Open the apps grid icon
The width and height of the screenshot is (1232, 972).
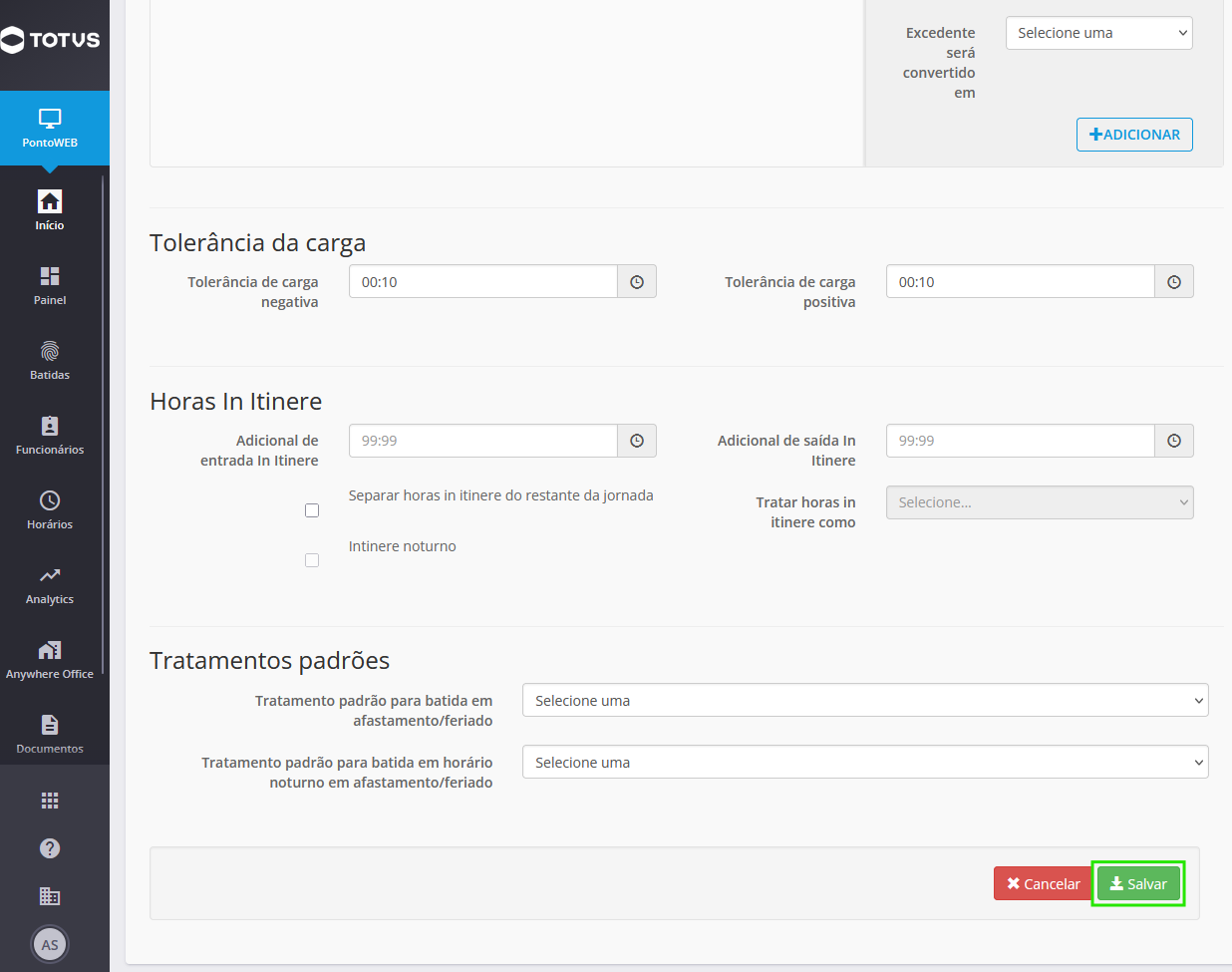click(x=50, y=801)
